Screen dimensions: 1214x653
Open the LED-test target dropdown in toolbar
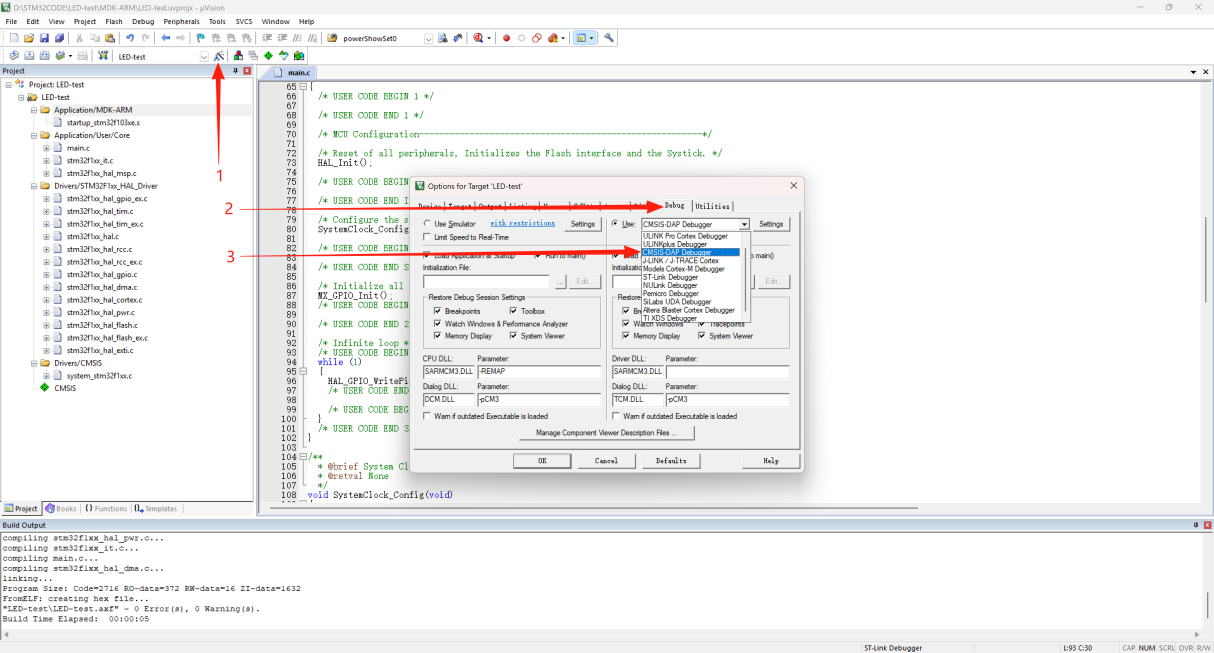[x=204, y=56]
